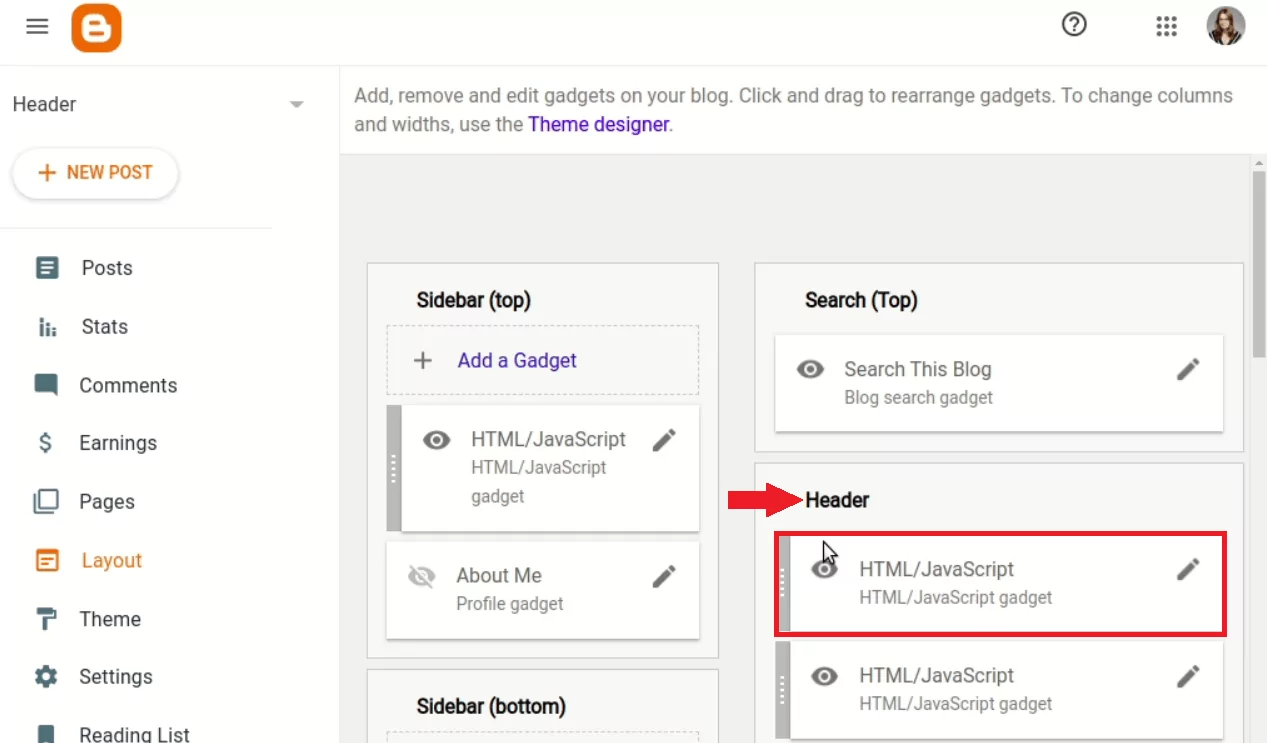Select the Stats sidebar icon
This screenshot has width=1267, height=743.
click(x=46, y=326)
